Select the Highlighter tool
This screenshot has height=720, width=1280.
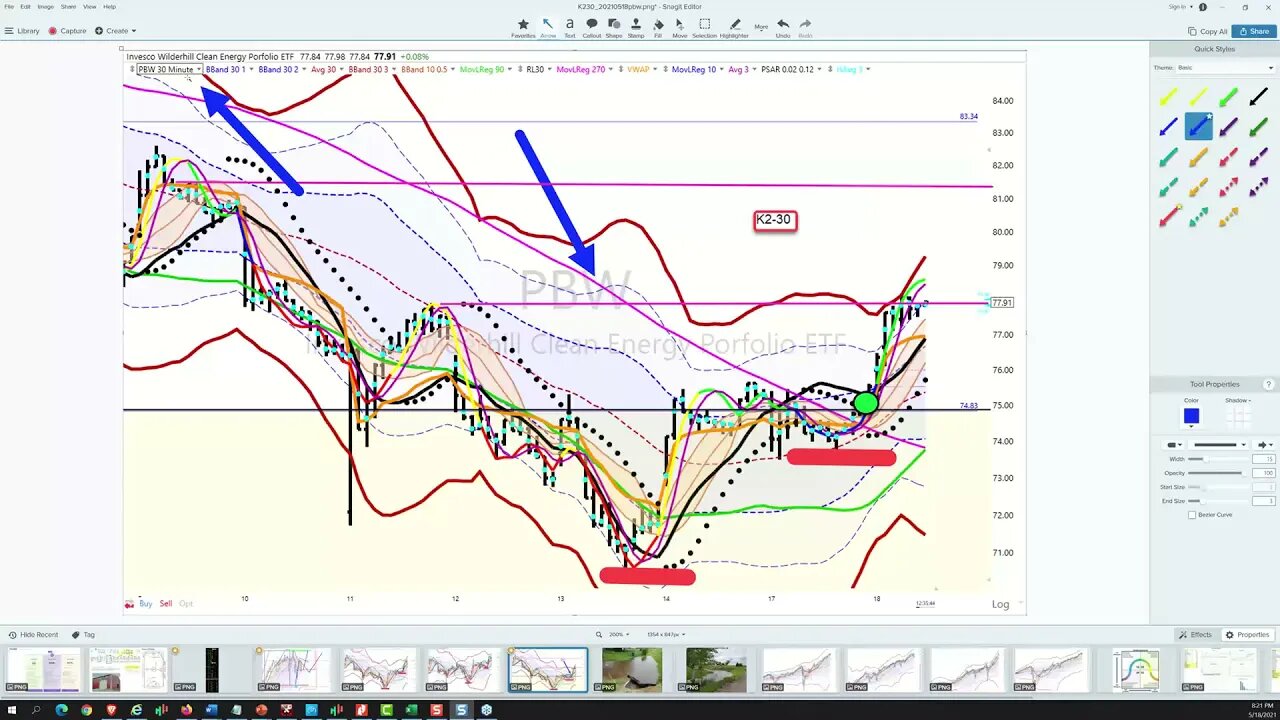(x=734, y=28)
